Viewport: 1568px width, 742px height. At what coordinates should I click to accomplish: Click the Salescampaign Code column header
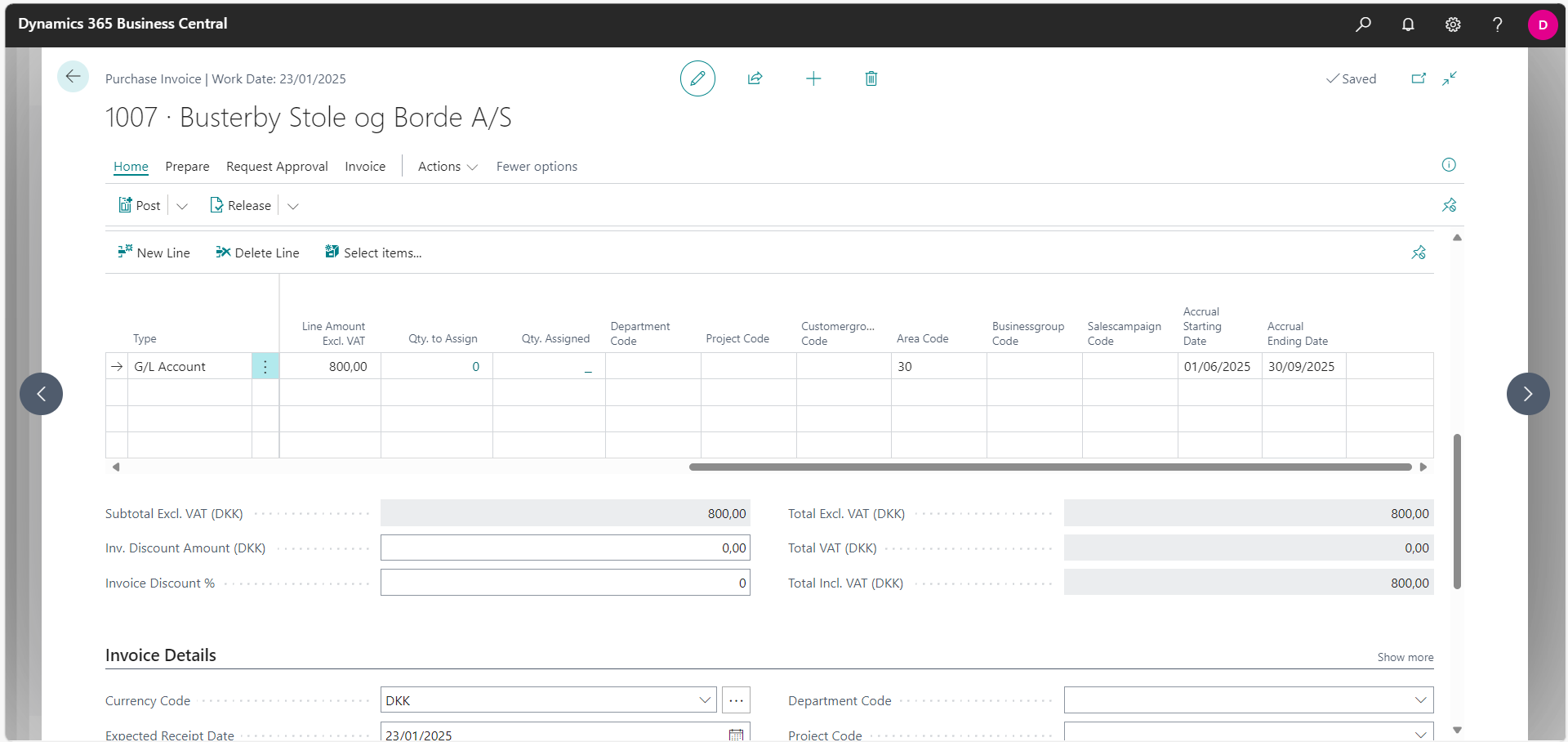[1124, 333]
